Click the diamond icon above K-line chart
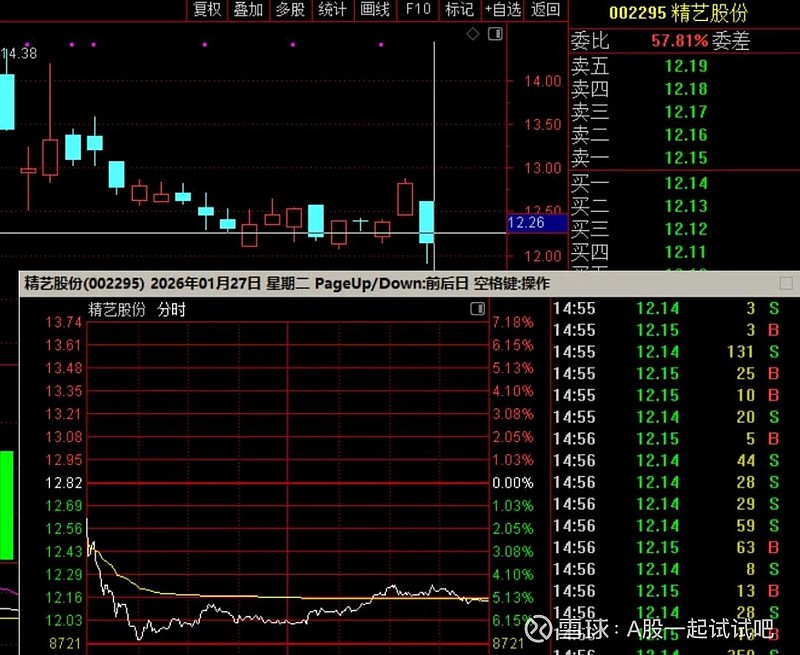800x655 pixels. [x=473, y=34]
